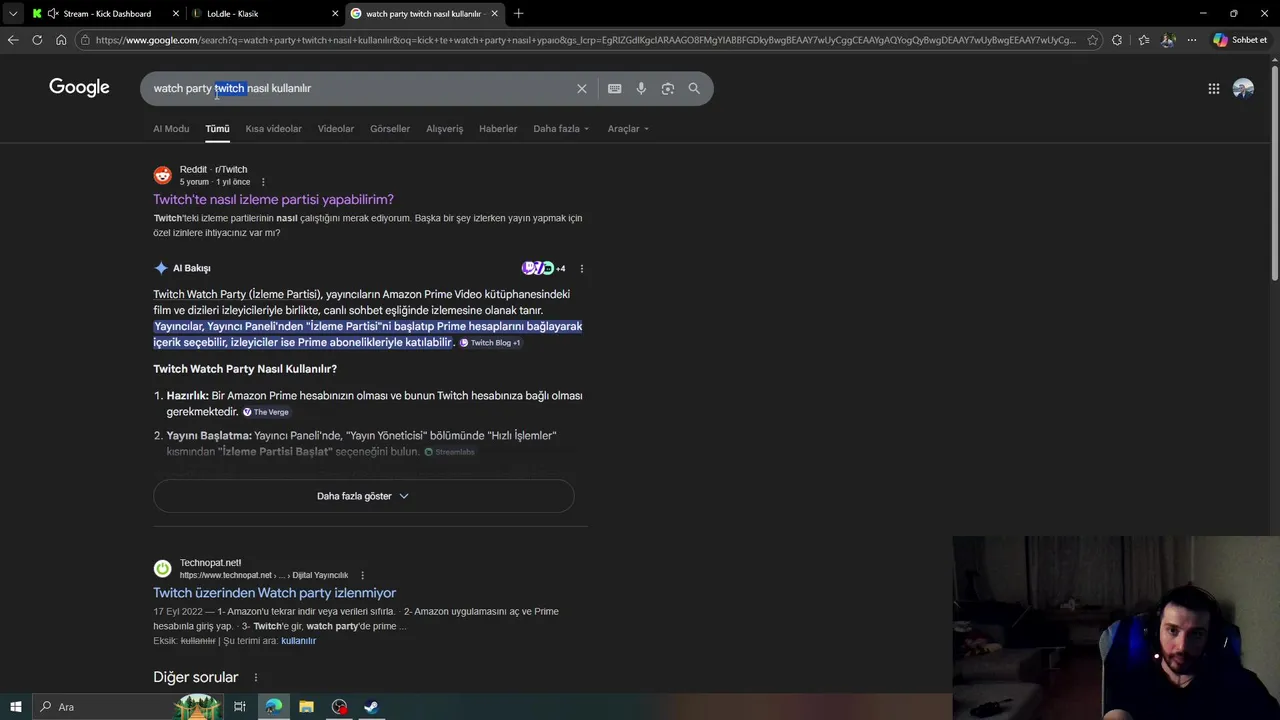Image resolution: width=1280 pixels, height=720 pixels.
Task: Open the on-screen keyboard input tool
Action: 615,88
